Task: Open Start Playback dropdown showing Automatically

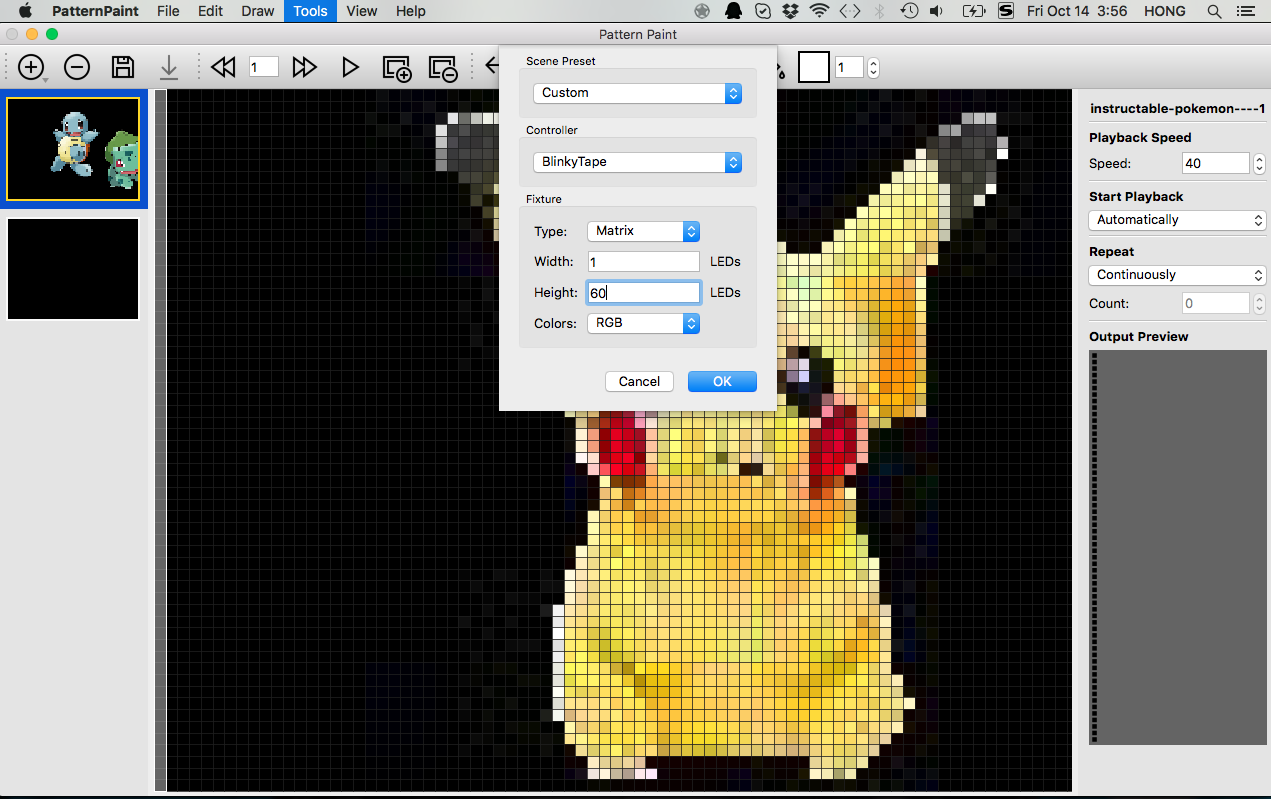Action: click(x=1177, y=220)
